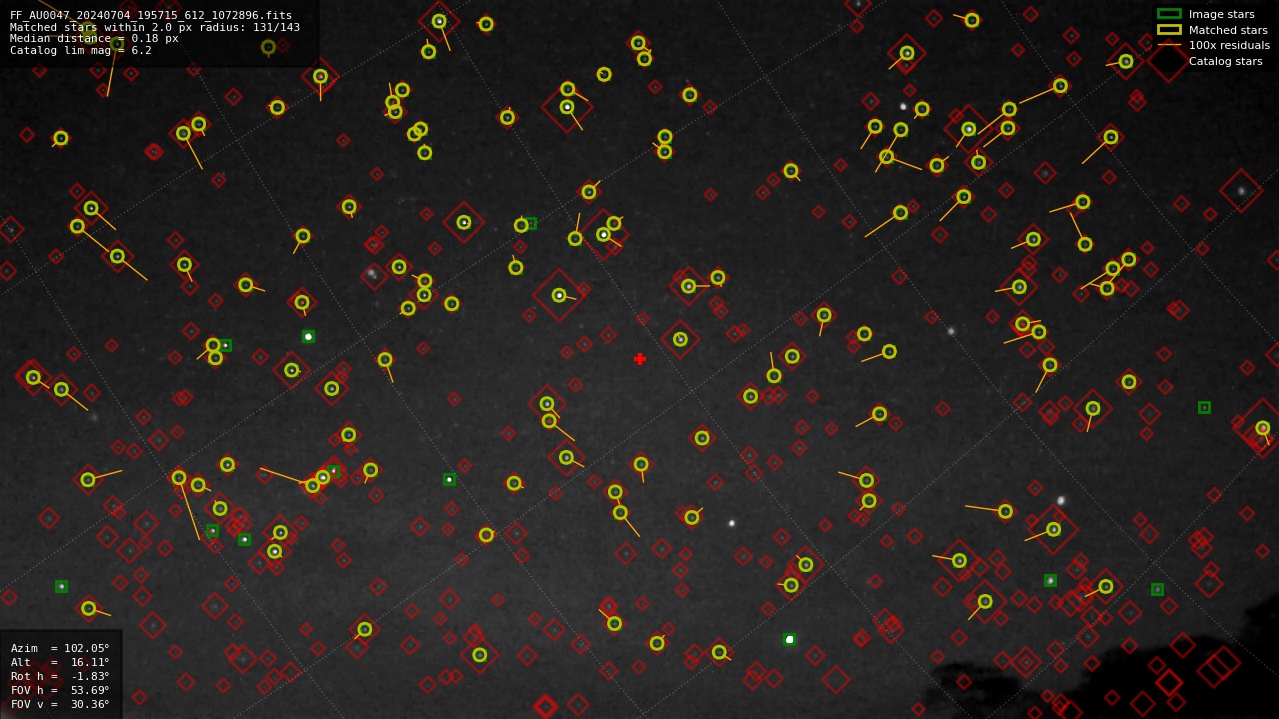Click the yellow Matched stars legend swatch
This screenshot has width=1279, height=719.
1169,30
